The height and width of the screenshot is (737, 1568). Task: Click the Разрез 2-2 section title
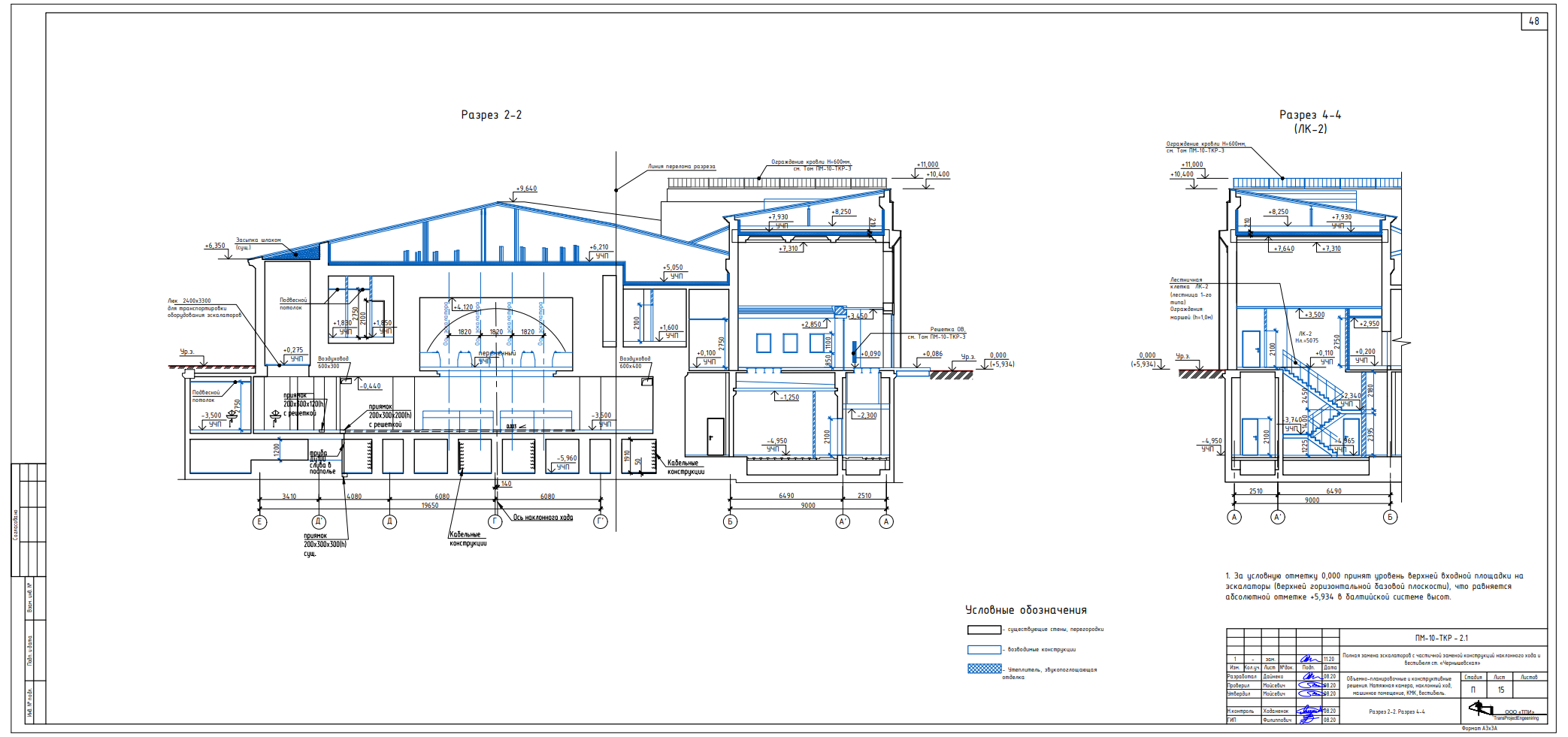click(x=491, y=115)
